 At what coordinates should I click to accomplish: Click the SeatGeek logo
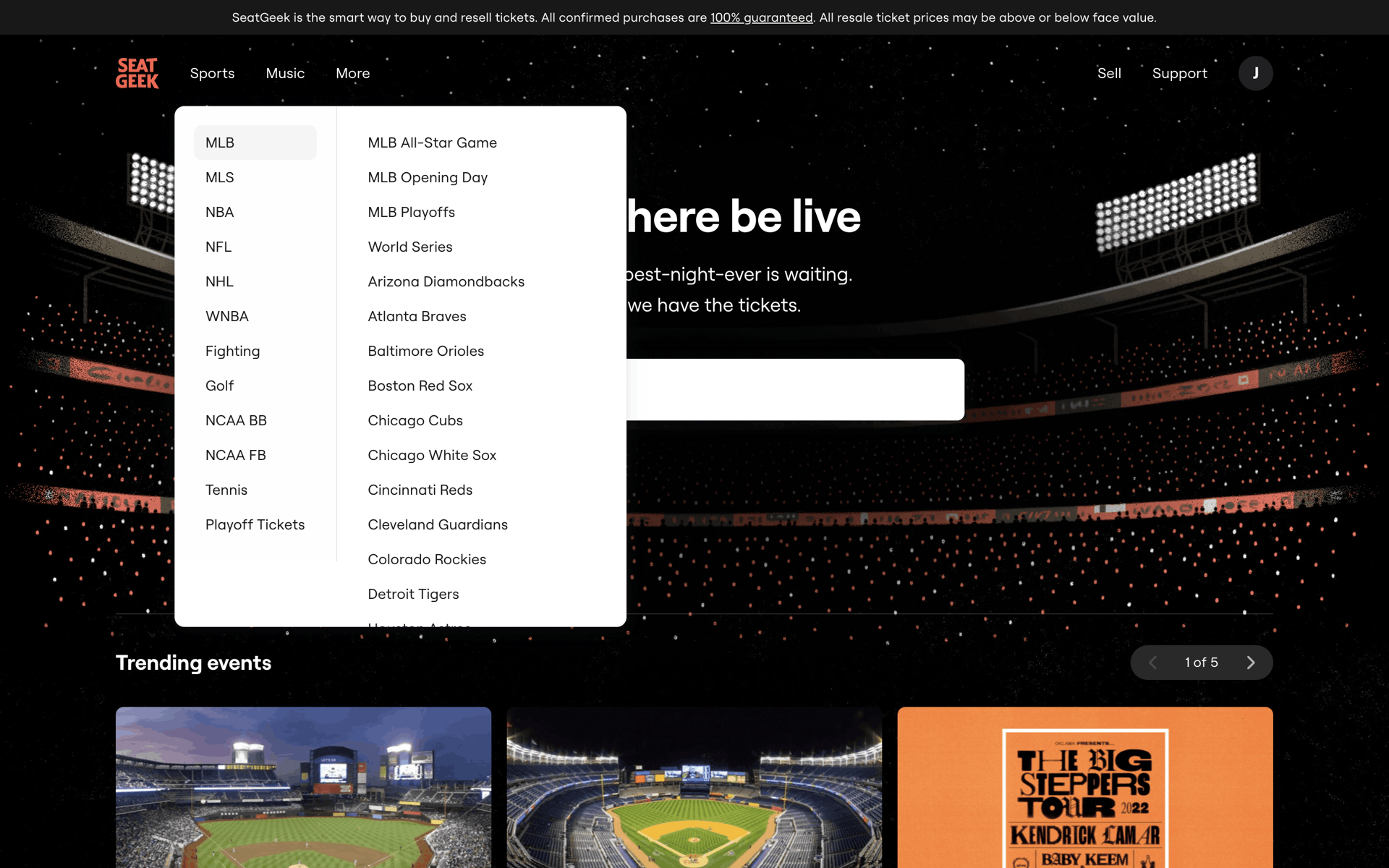pyautogui.click(x=137, y=73)
